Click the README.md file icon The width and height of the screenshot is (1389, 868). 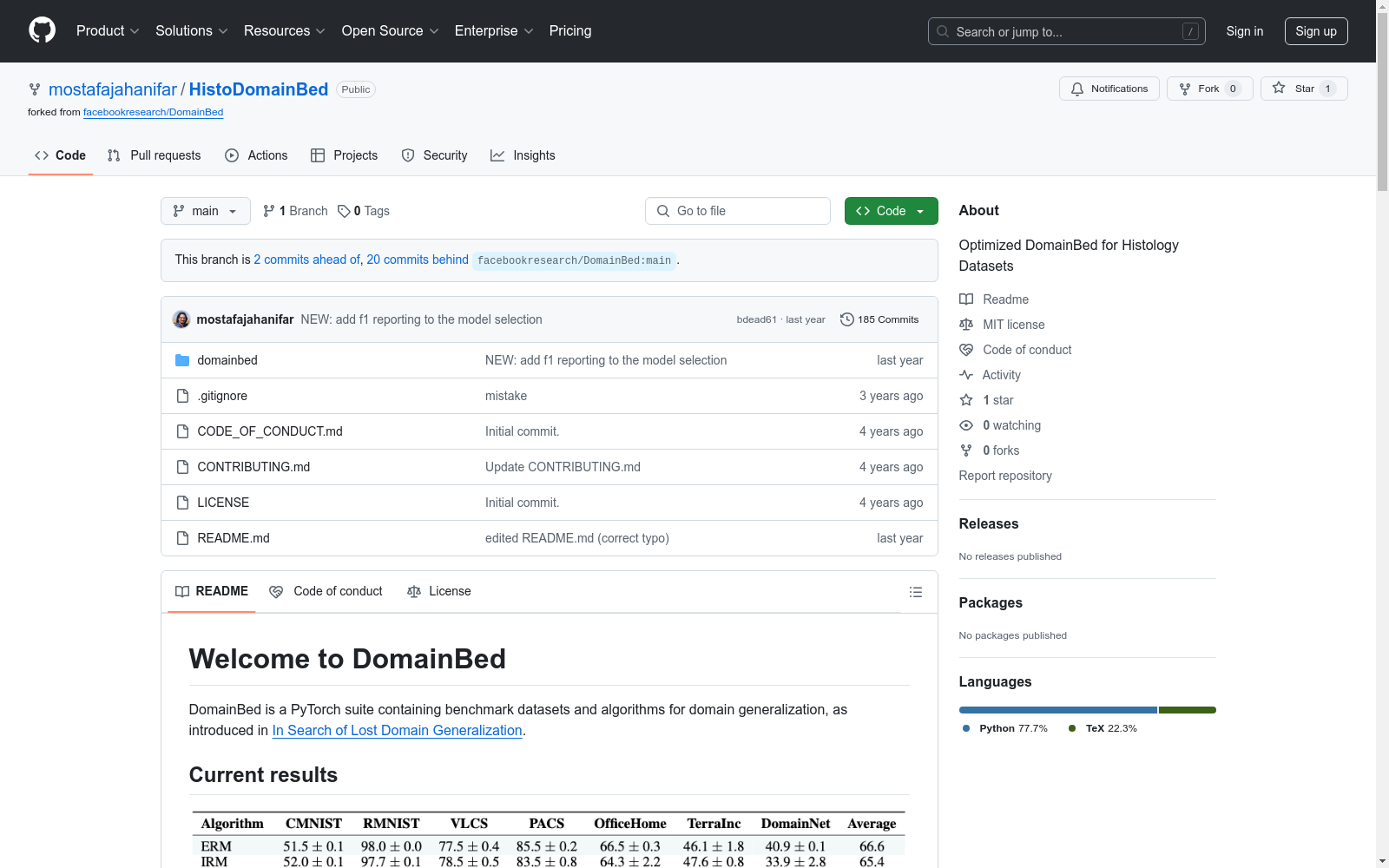[182, 538]
